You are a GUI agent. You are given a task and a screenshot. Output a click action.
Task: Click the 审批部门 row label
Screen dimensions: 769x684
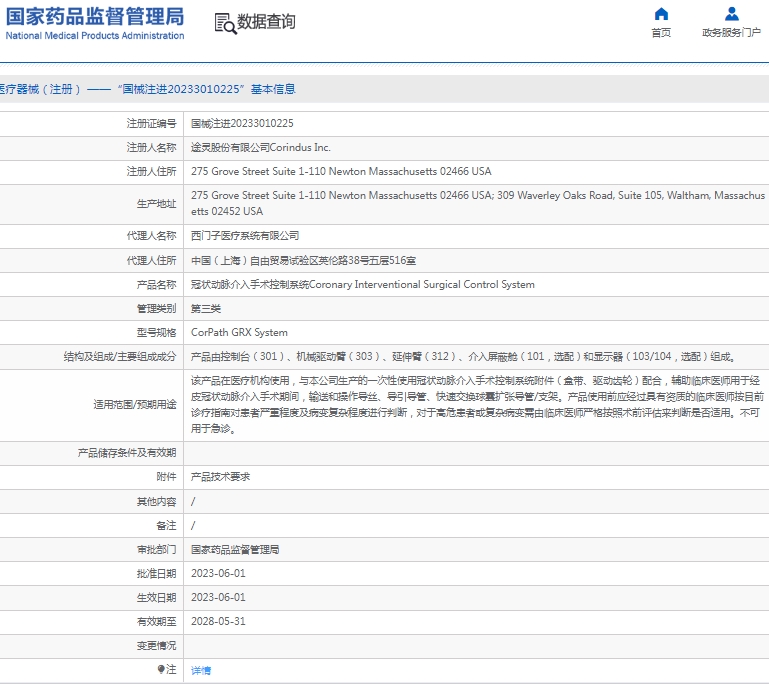(156, 550)
